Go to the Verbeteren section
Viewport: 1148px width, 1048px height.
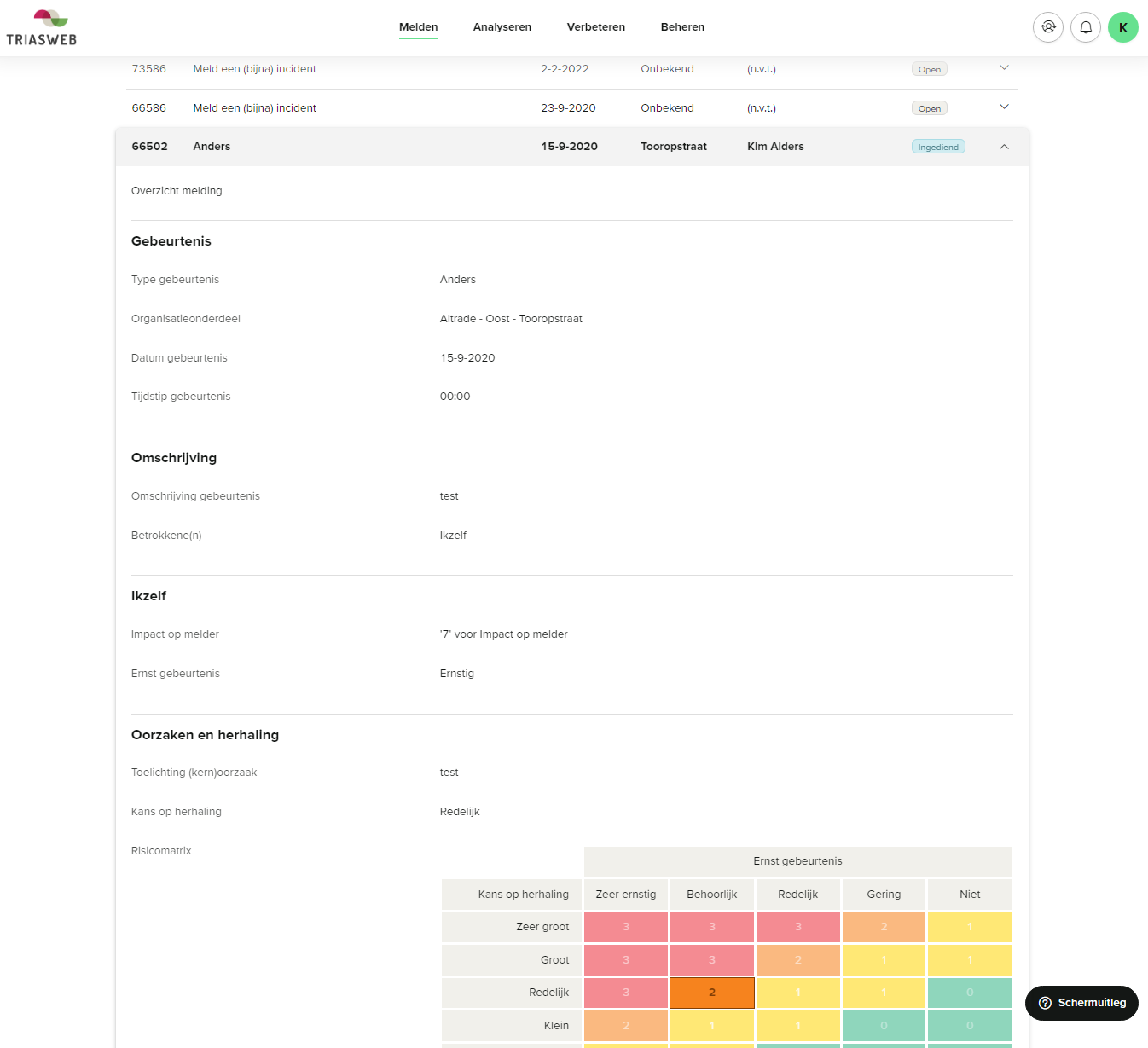[595, 27]
